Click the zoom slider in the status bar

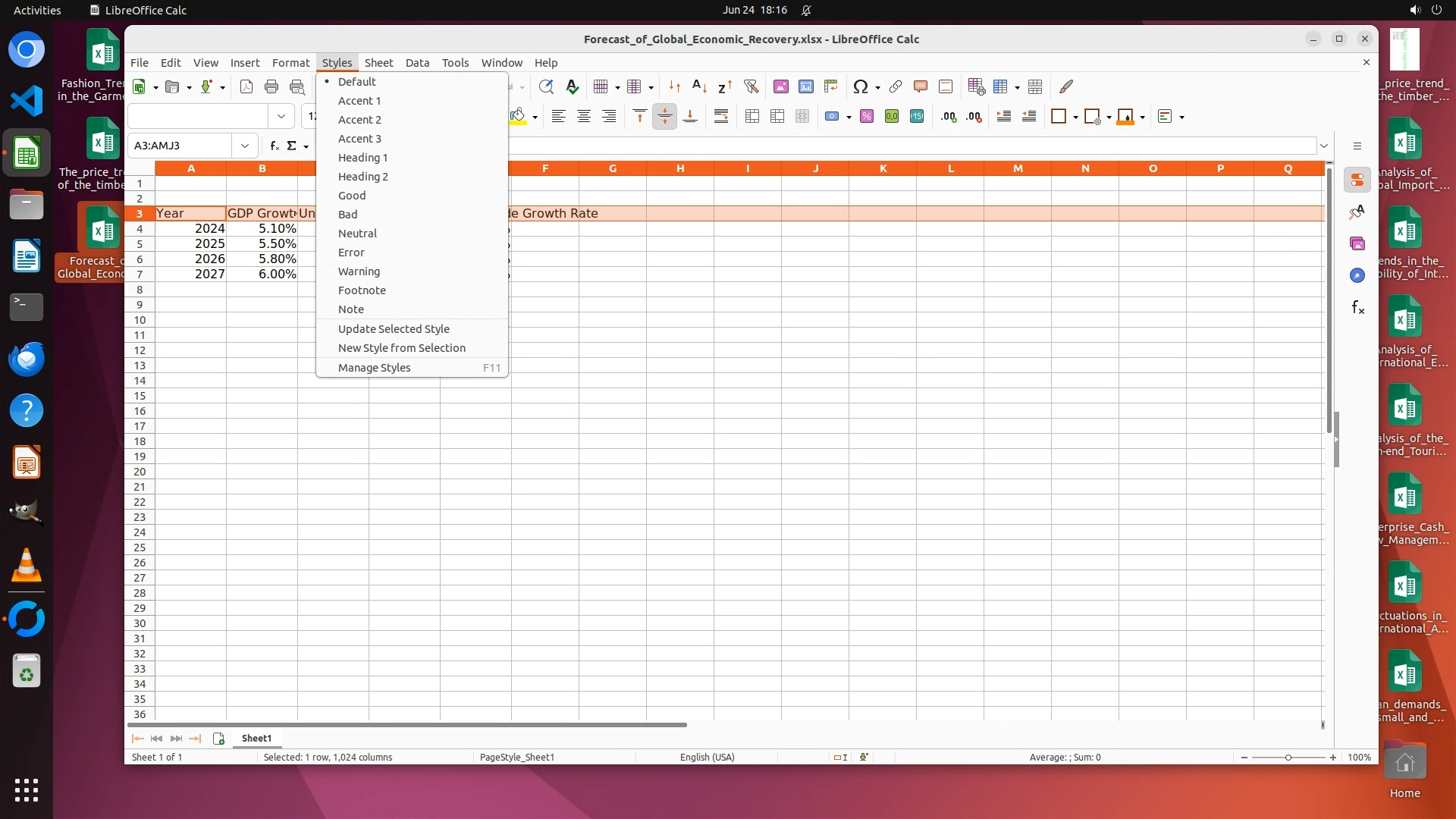coord(1288,758)
